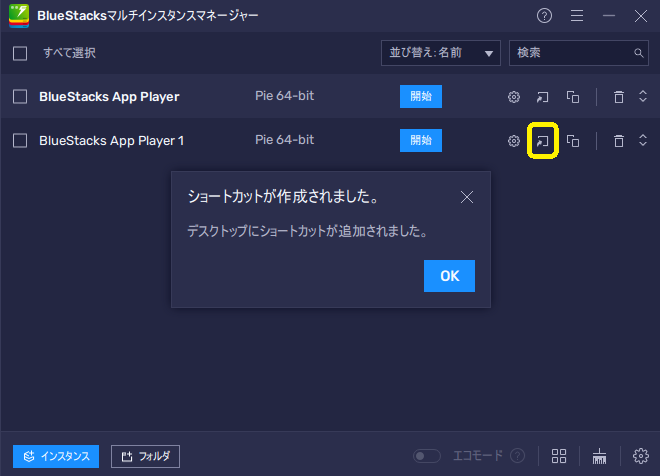Open eco mode help question icon

point(517,456)
